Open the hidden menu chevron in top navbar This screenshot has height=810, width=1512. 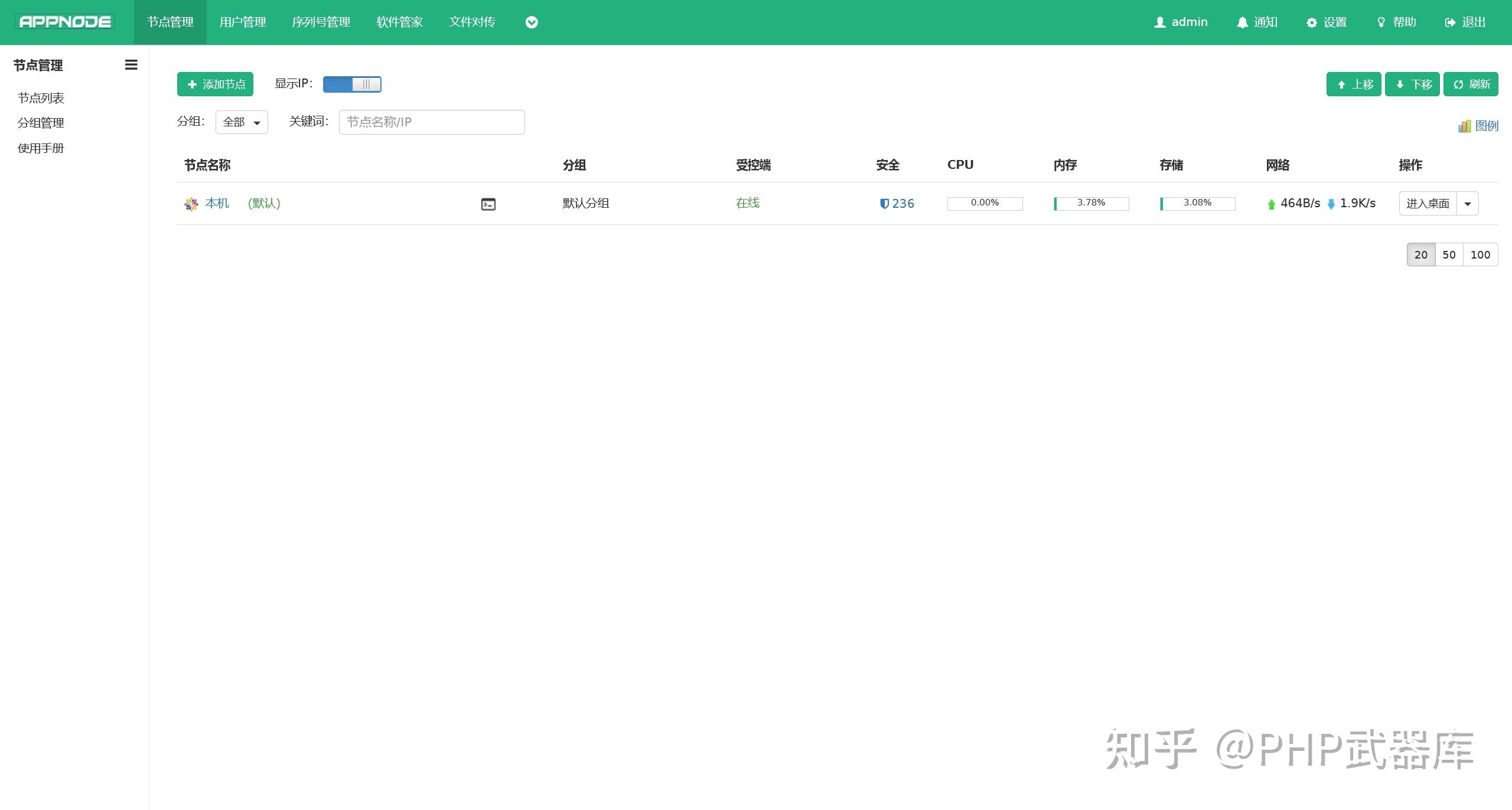click(x=531, y=22)
